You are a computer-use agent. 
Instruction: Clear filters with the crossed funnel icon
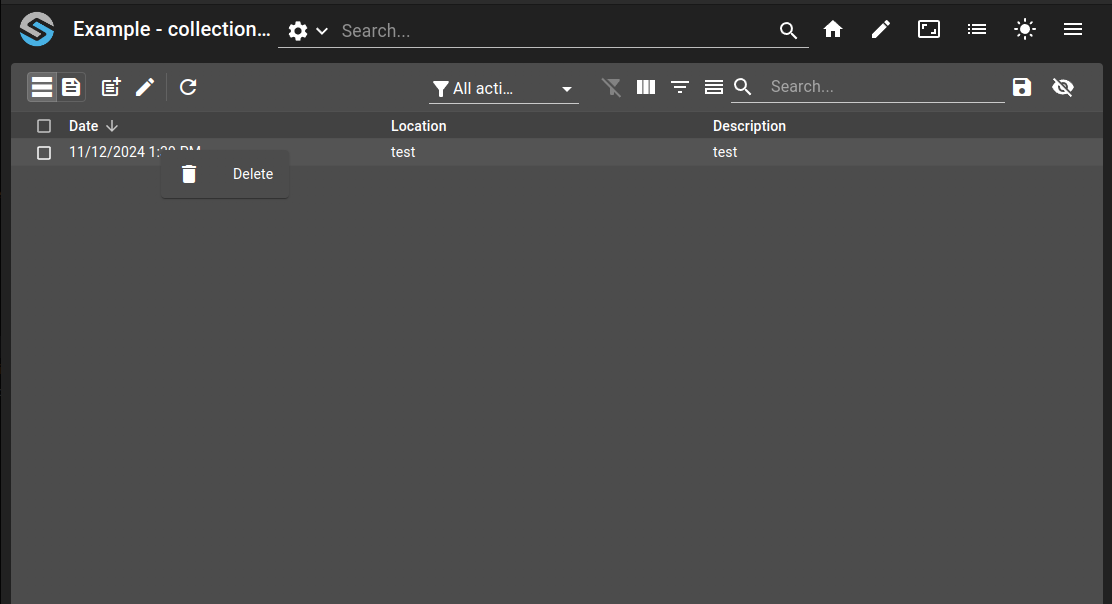click(x=611, y=87)
